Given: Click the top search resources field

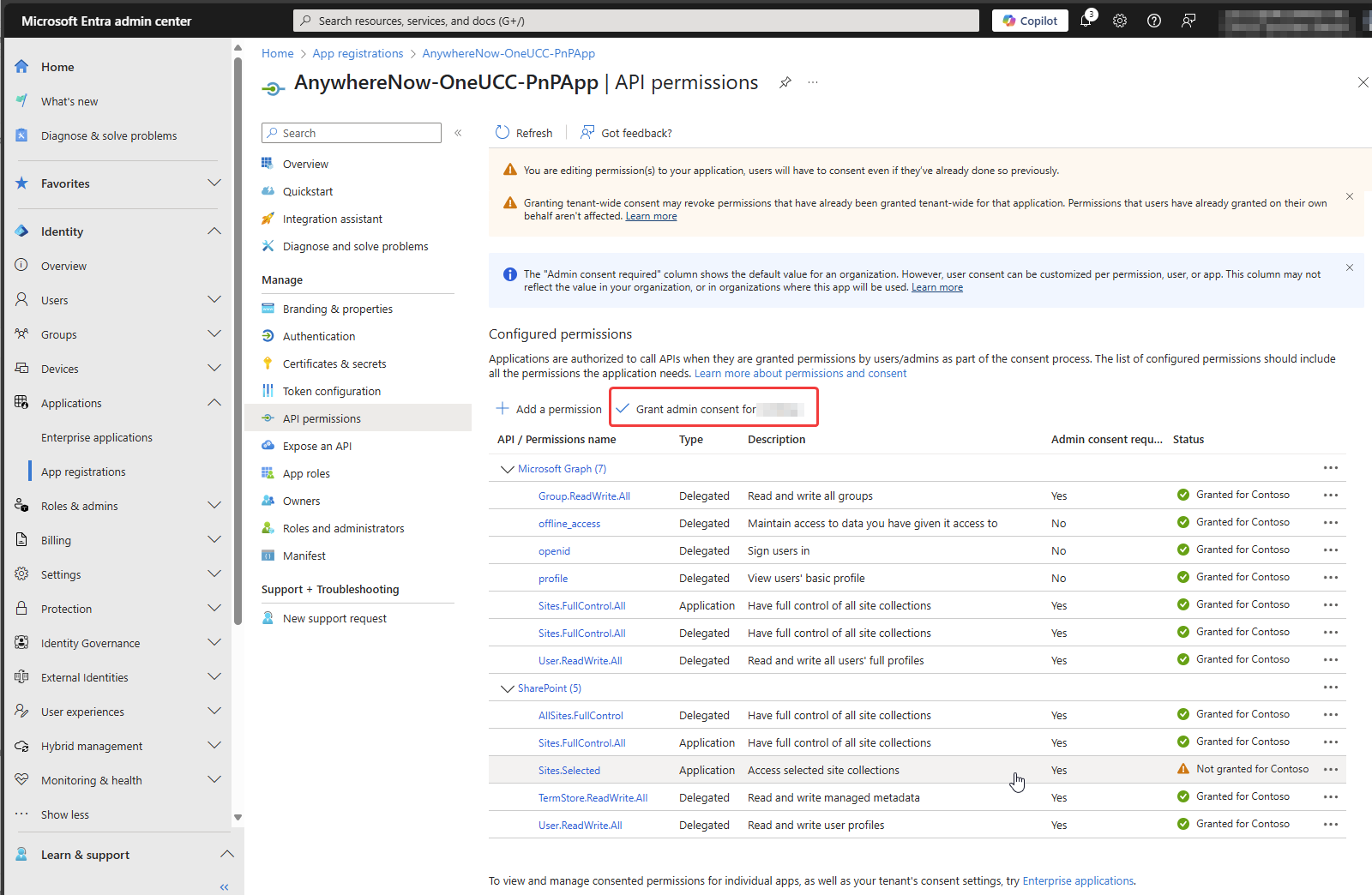Looking at the screenshot, I should point(636,21).
